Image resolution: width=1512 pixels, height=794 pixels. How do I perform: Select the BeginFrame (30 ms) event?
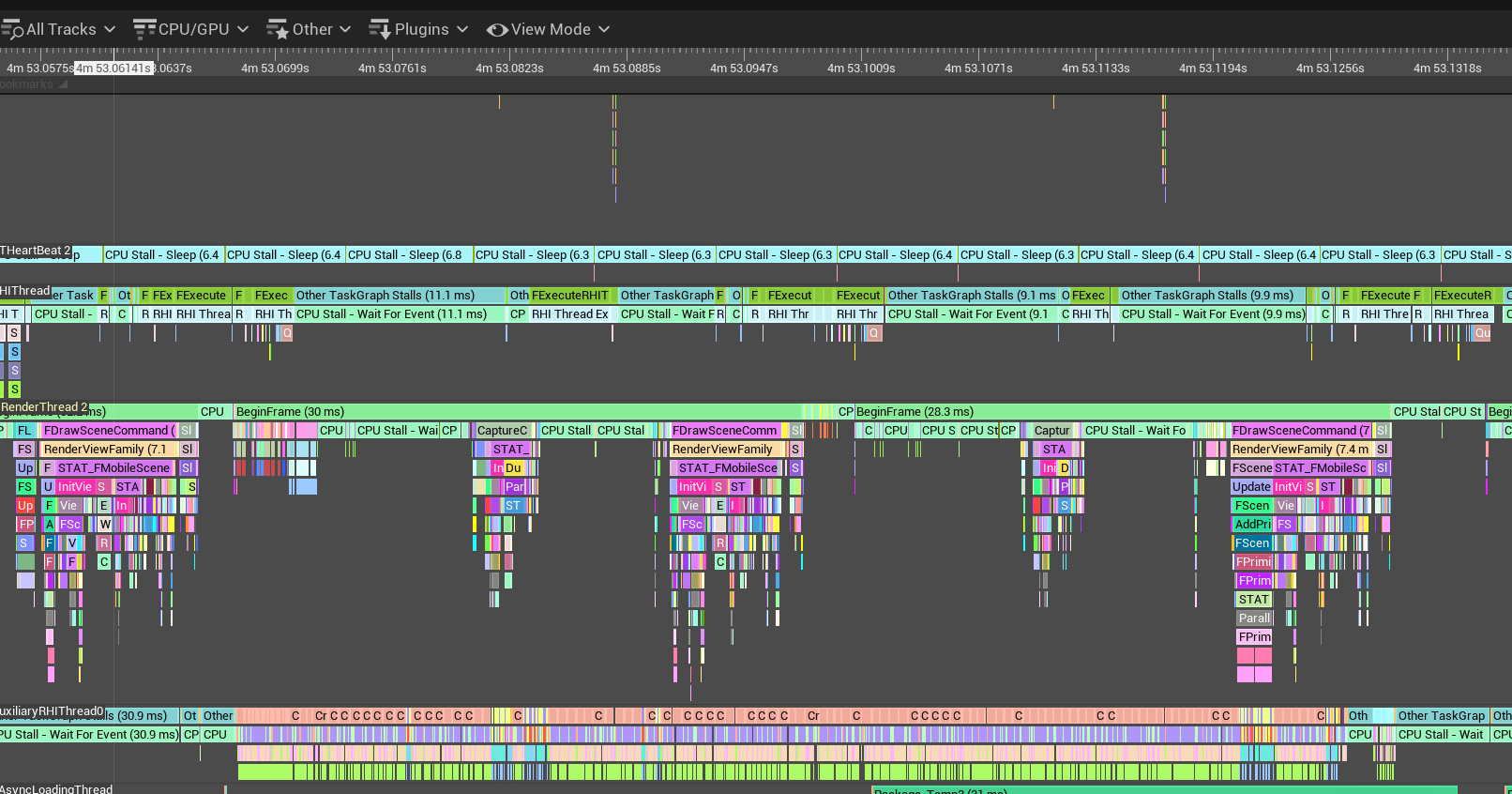coord(518,411)
